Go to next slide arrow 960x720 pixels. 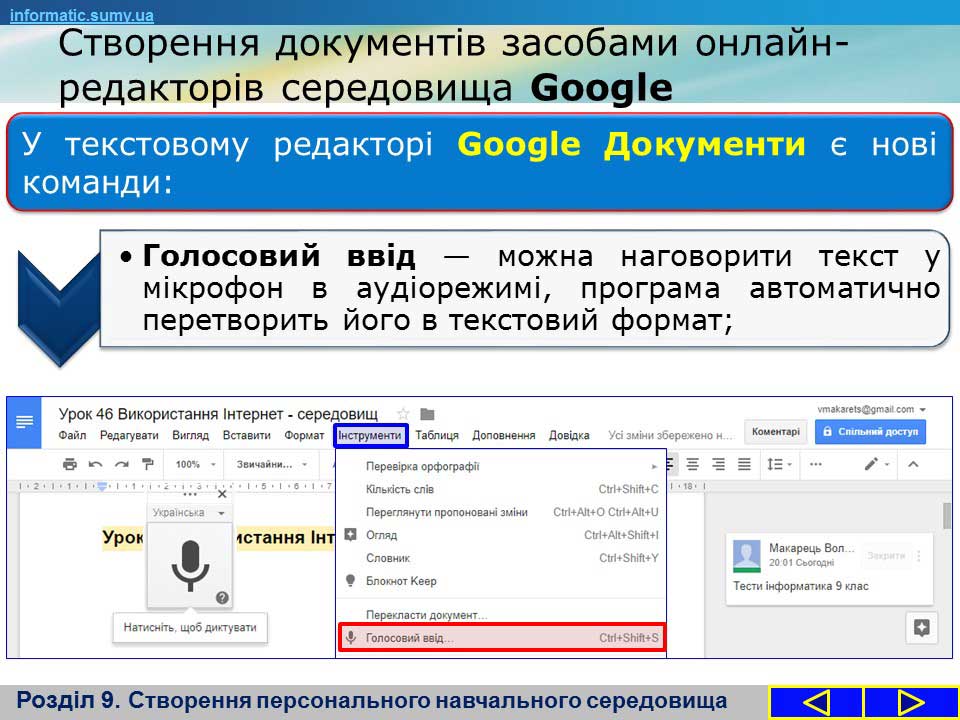point(910,702)
